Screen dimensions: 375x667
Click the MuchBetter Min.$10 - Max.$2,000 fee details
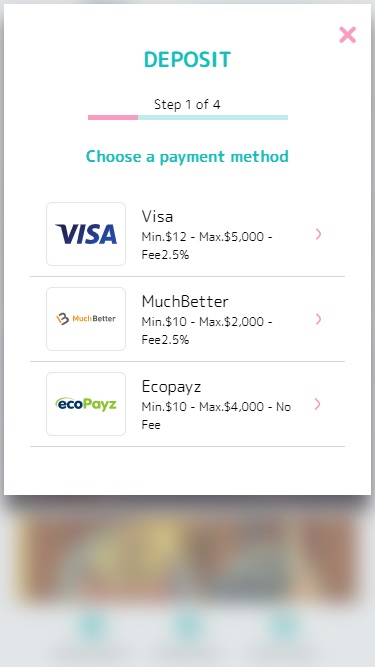[207, 331]
